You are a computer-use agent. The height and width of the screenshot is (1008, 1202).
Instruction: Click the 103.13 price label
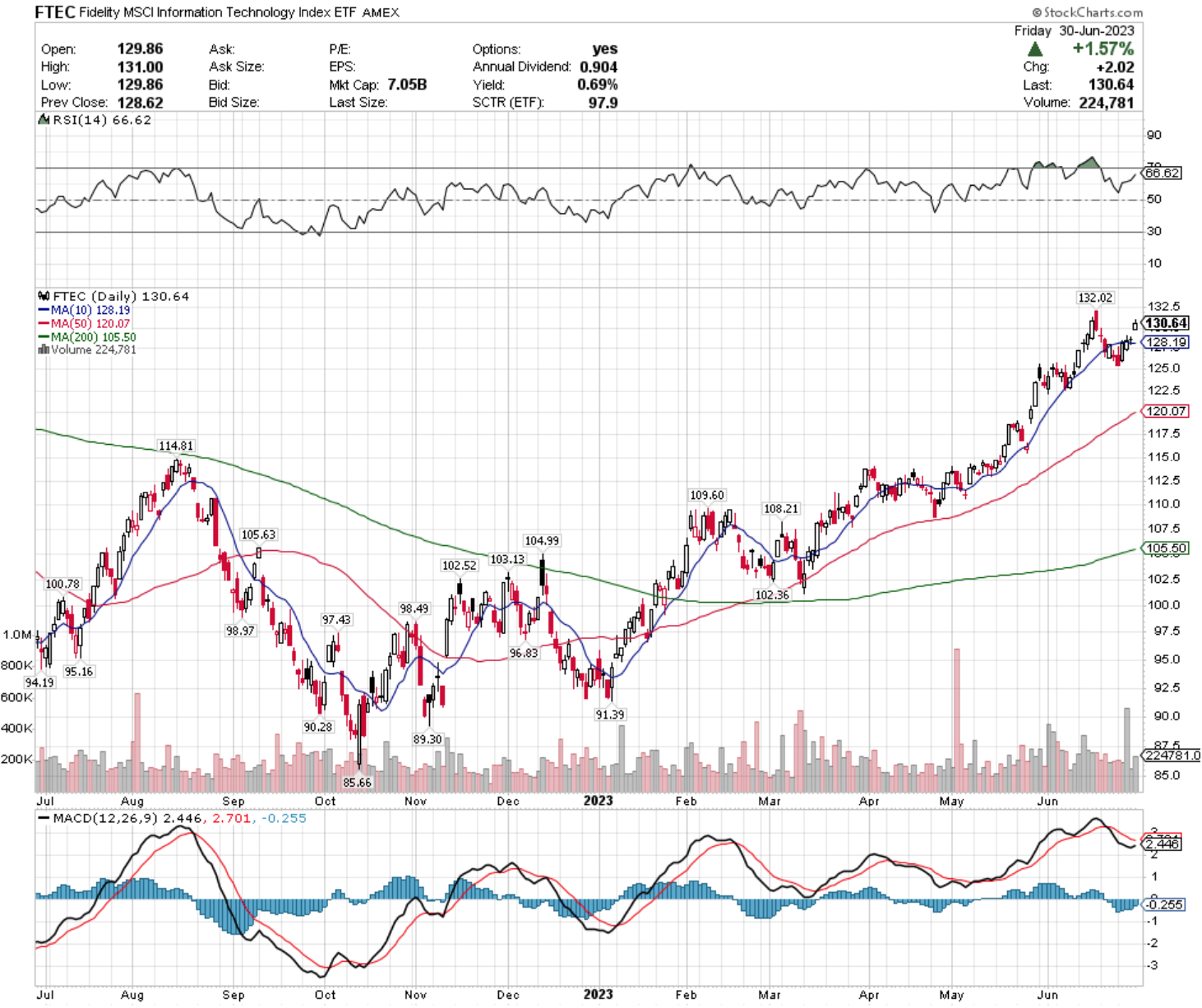pos(507,559)
